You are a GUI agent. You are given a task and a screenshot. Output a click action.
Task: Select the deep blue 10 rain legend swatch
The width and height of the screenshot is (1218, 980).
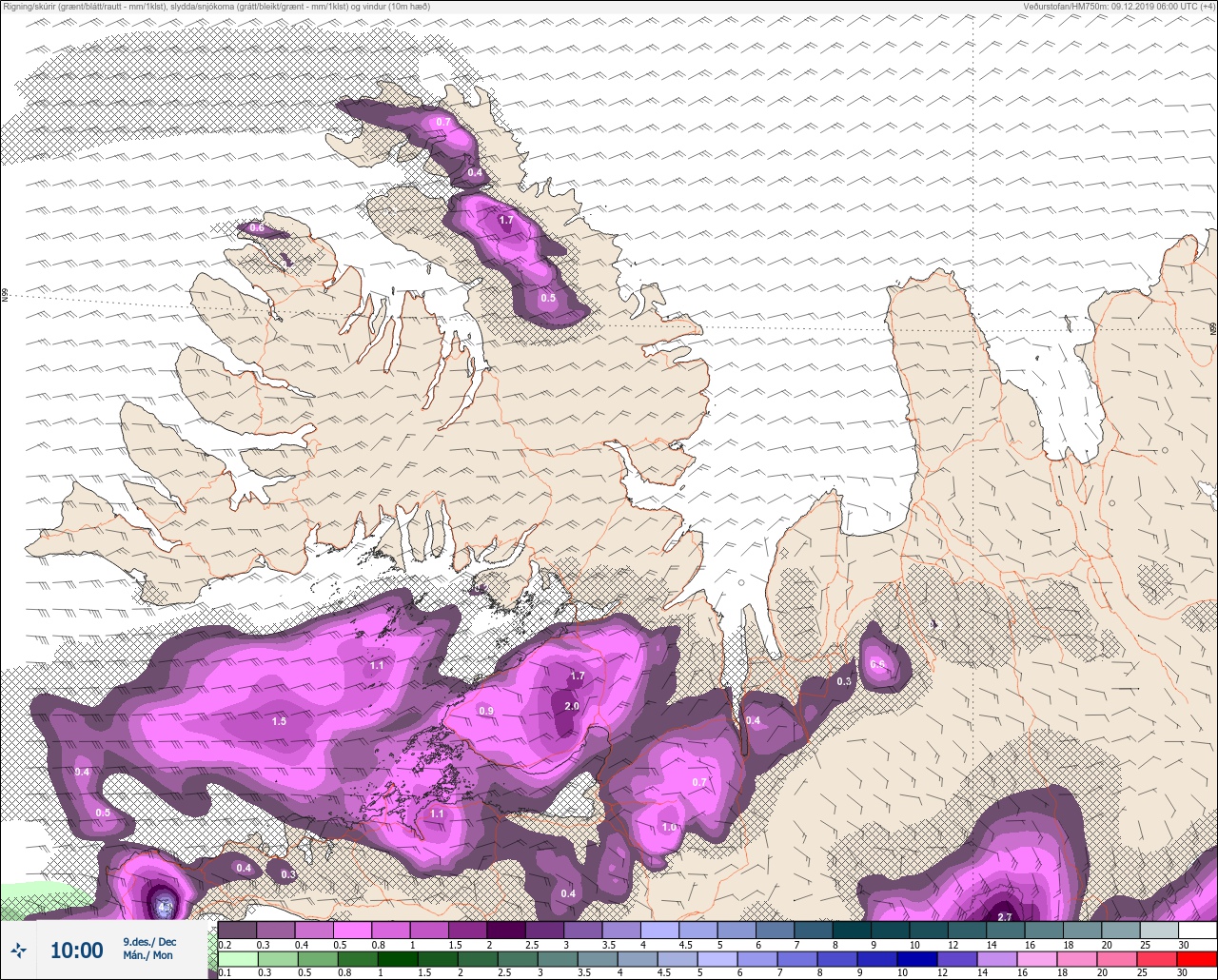[x=916, y=959]
